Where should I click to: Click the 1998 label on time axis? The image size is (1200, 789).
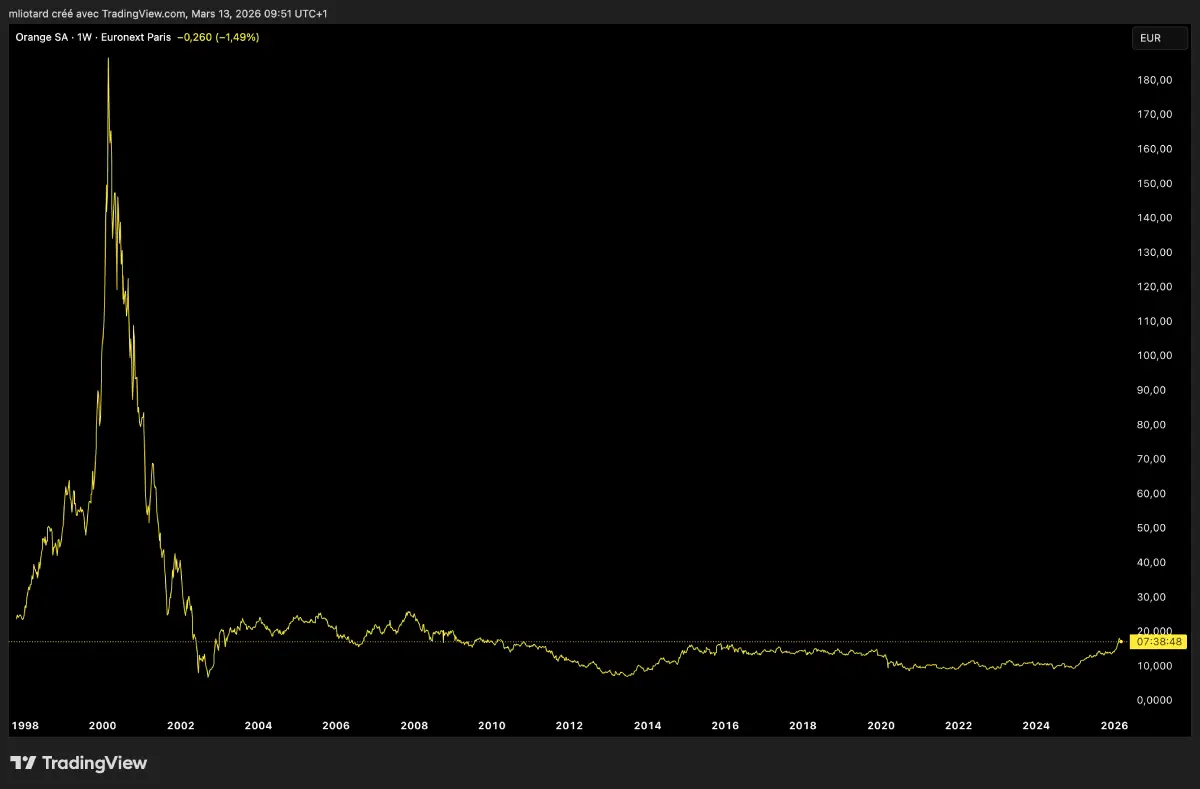(x=25, y=726)
